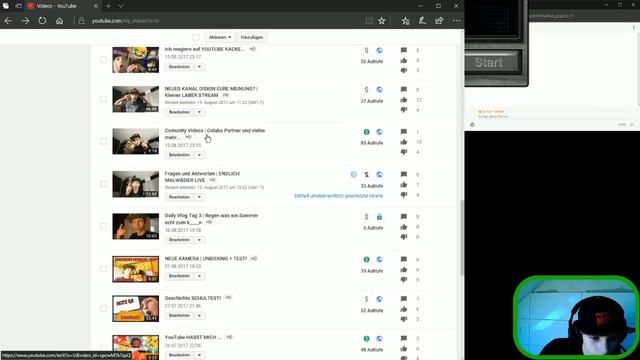Open the browser more options menu
The width and height of the screenshot is (640, 360).
pos(456,21)
